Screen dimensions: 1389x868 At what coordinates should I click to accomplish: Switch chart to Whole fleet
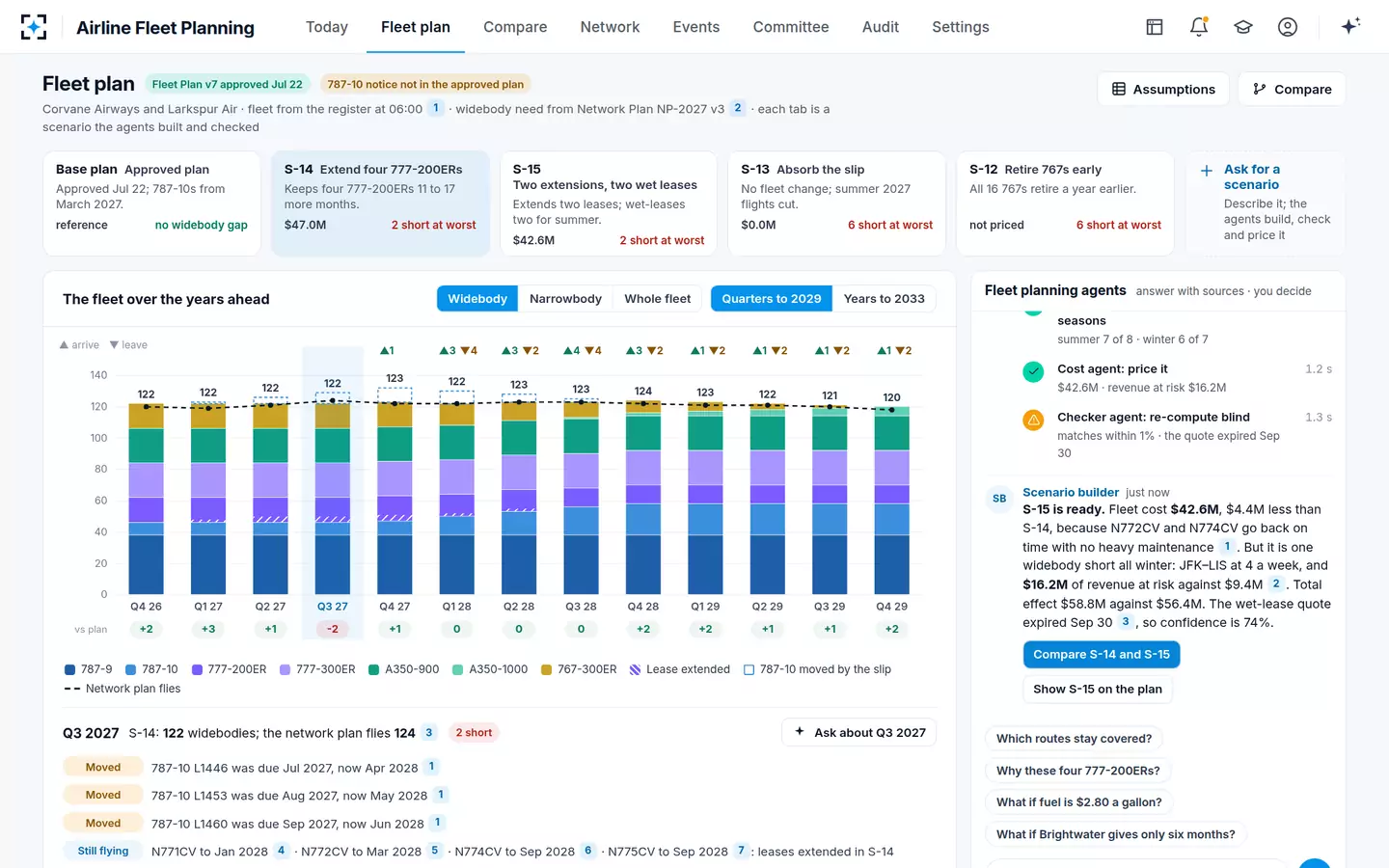tap(658, 299)
